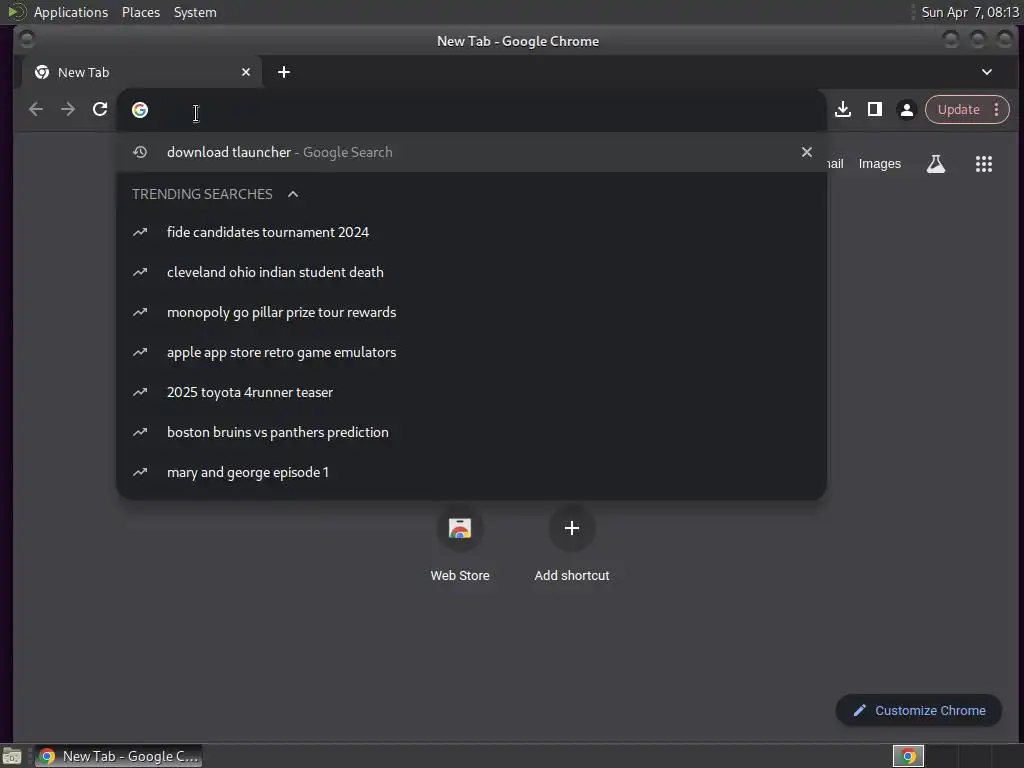Choose mary and george episode 1 suggestion
The image size is (1024, 768).
(472, 472)
